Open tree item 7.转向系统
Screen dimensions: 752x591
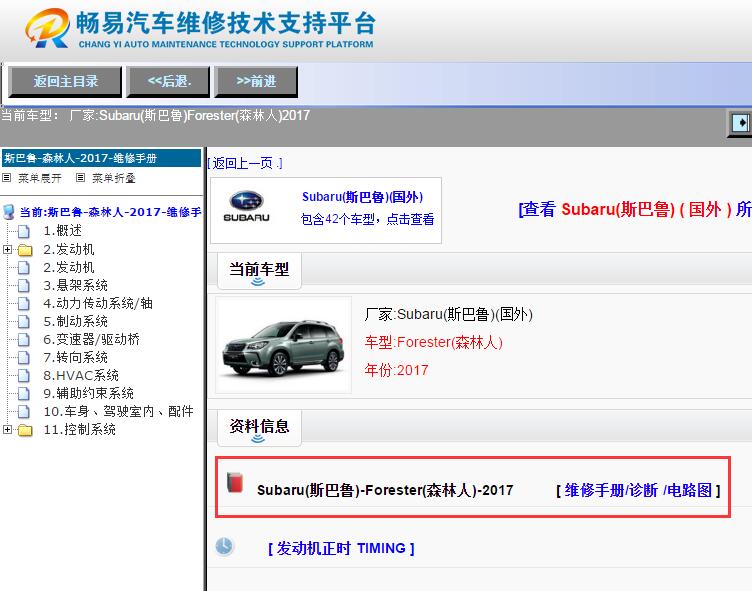pos(75,357)
